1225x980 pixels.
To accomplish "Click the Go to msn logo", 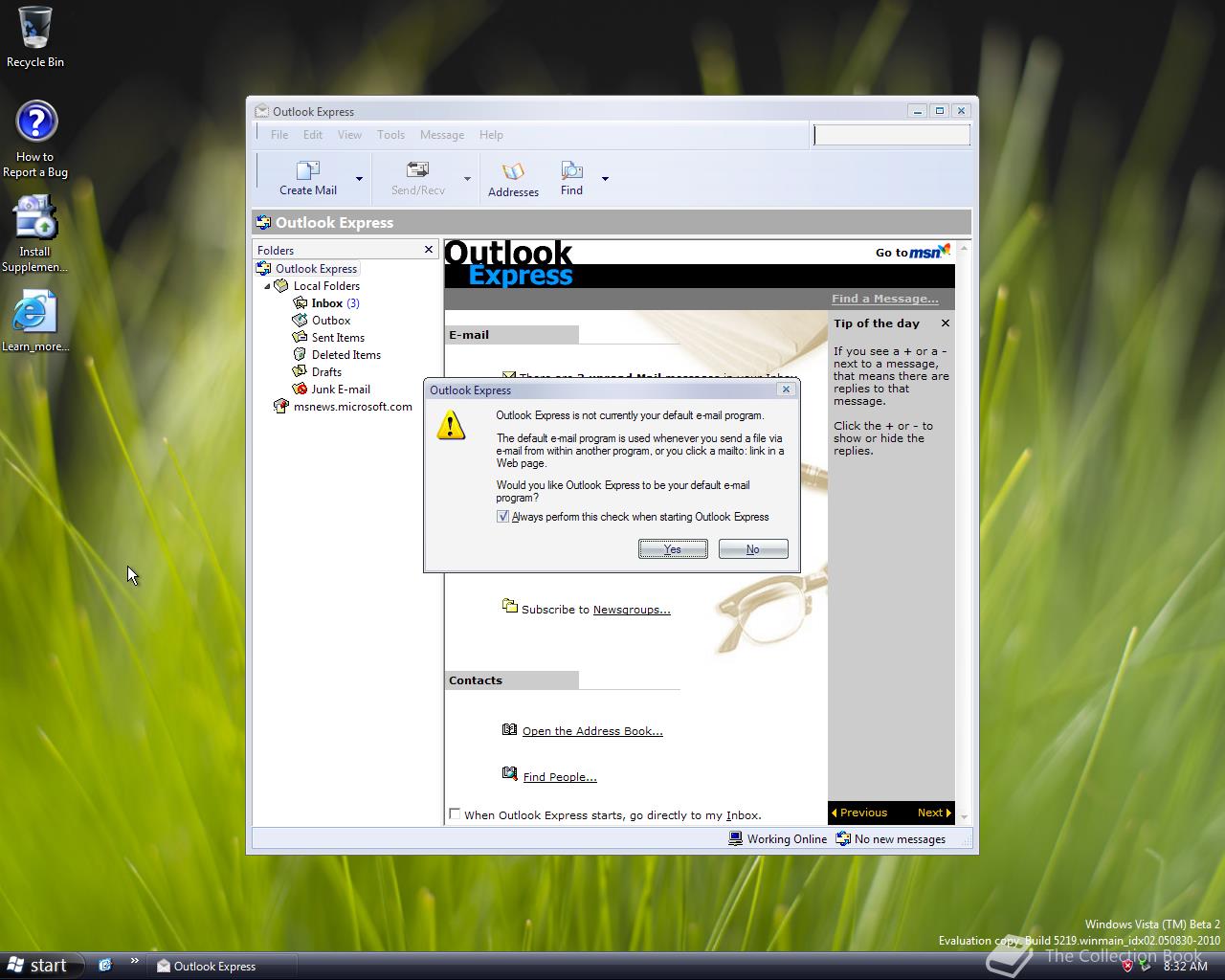I will [x=913, y=252].
